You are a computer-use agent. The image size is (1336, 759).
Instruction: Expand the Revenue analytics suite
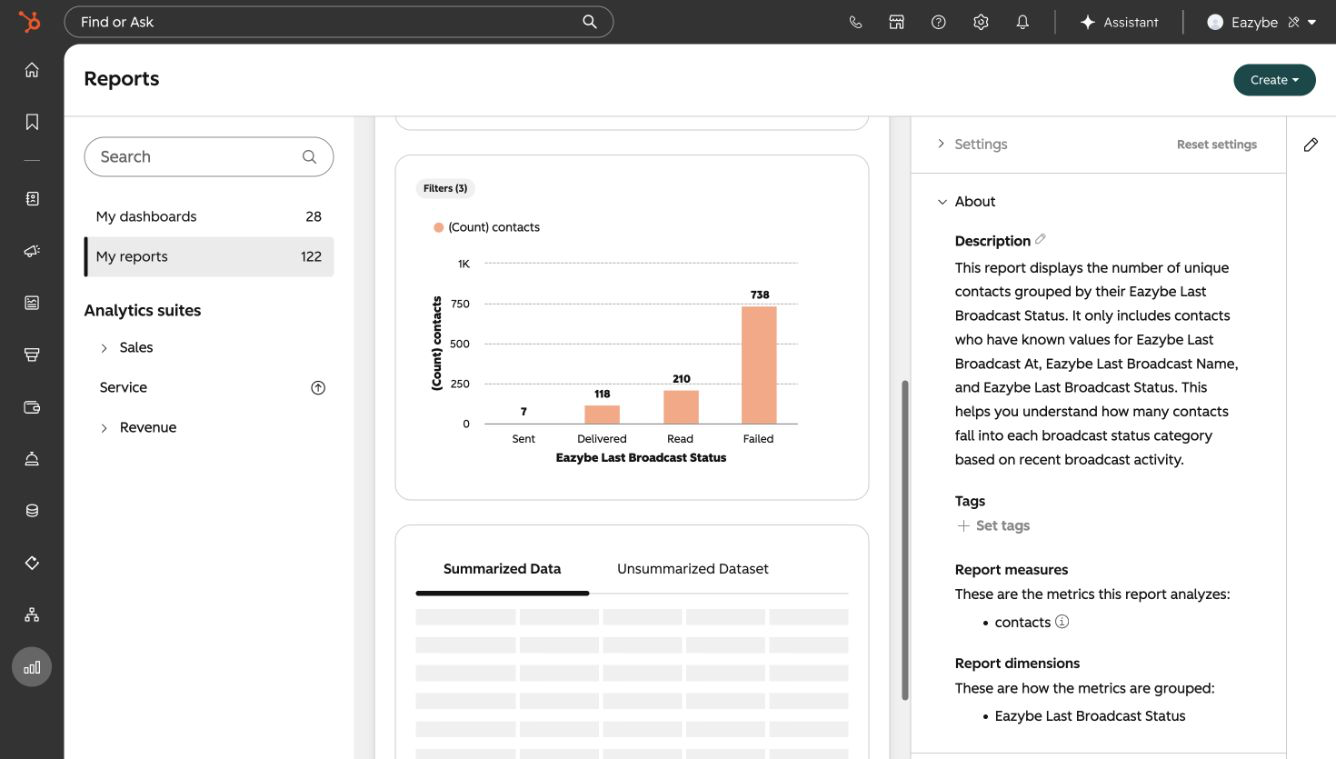104,428
